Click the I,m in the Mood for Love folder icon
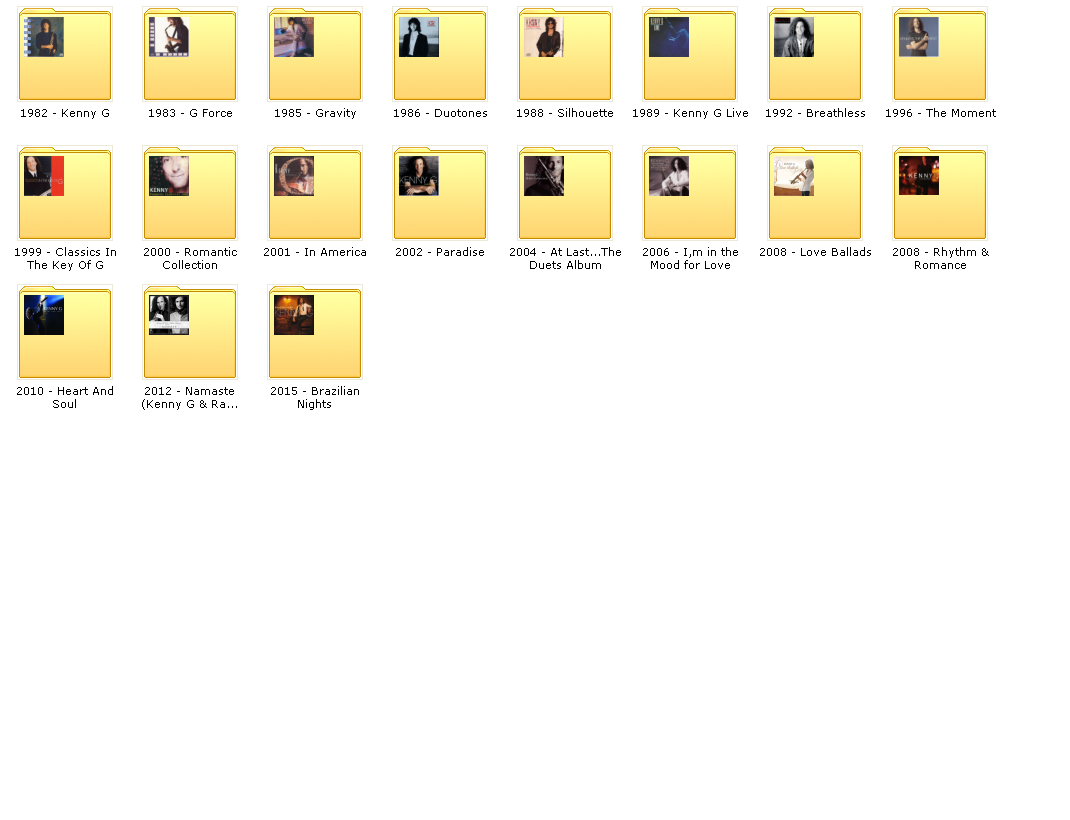This screenshot has height=820, width=1070. tap(690, 193)
